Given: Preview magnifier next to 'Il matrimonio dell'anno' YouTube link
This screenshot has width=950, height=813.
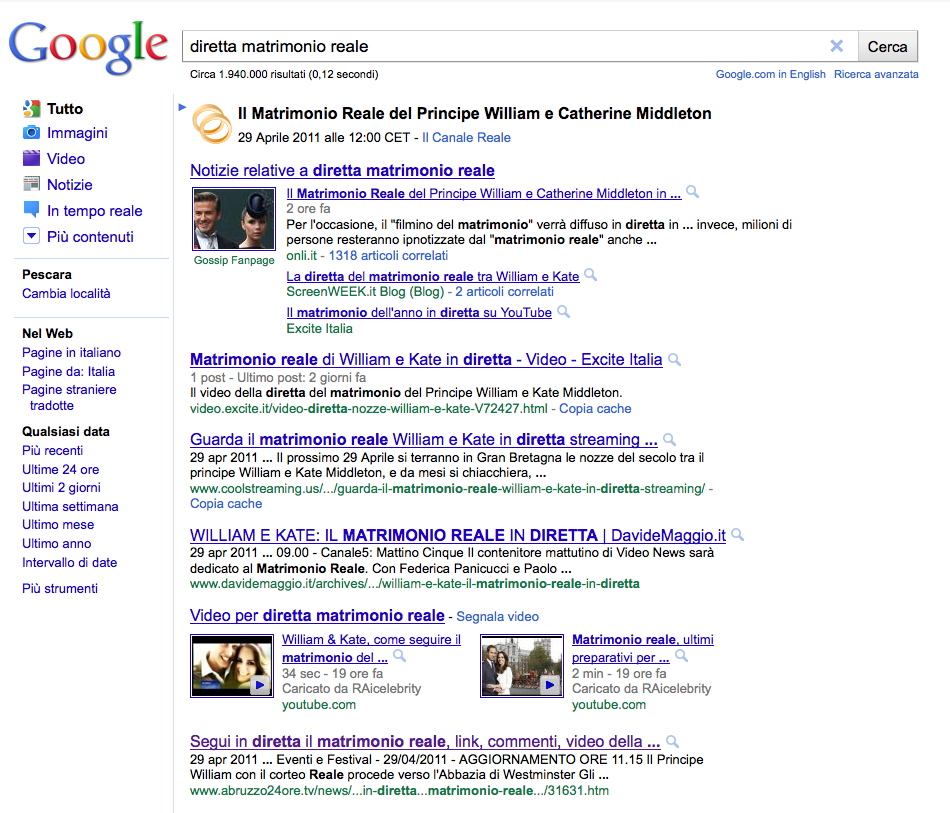Looking at the screenshot, I should [x=563, y=311].
